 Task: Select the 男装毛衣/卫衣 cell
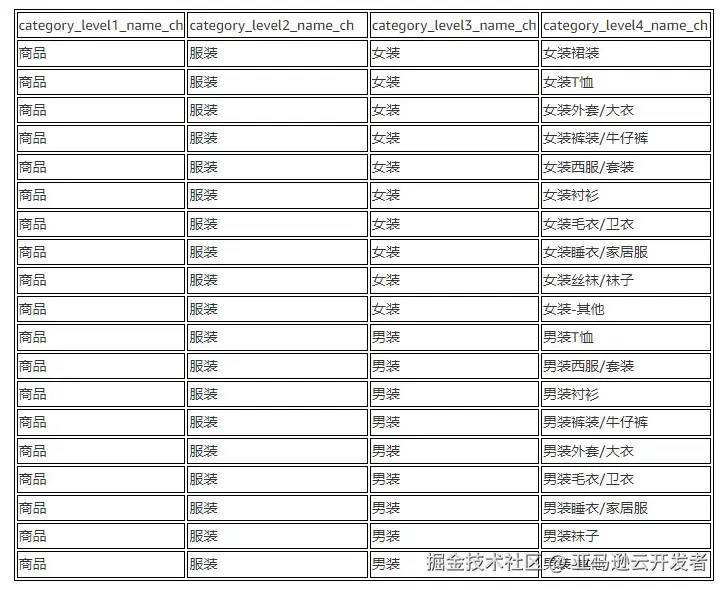coord(626,479)
